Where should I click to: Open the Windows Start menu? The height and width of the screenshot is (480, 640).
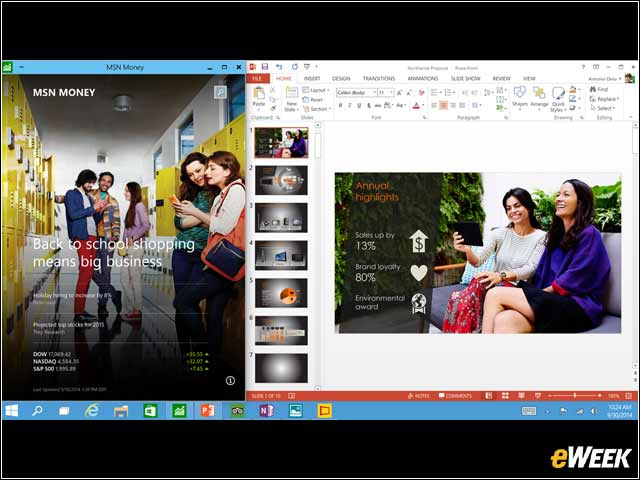tap(11, 411)
